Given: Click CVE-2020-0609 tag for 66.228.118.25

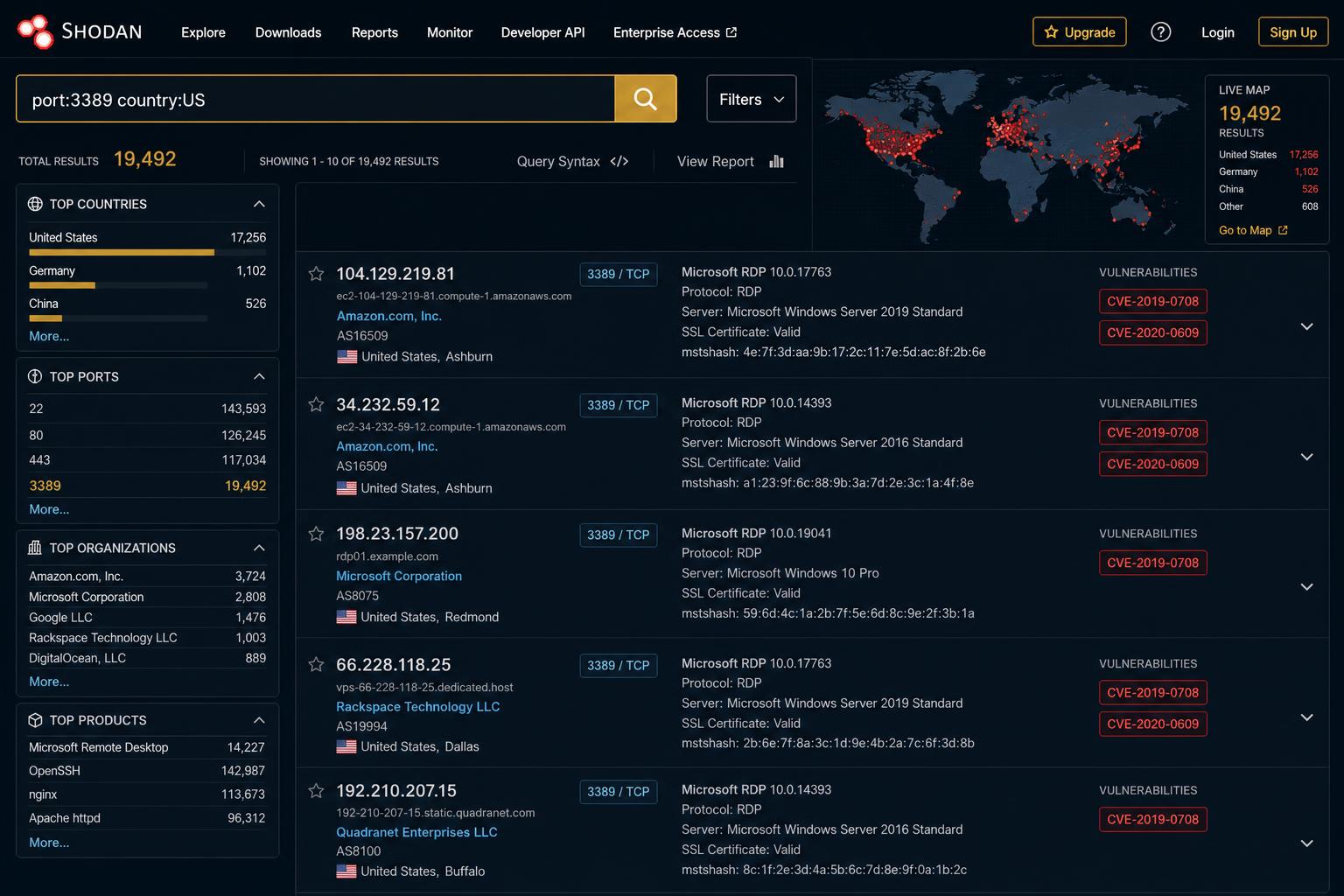Looking at the screenshot, I should (x=1152, y=724).
